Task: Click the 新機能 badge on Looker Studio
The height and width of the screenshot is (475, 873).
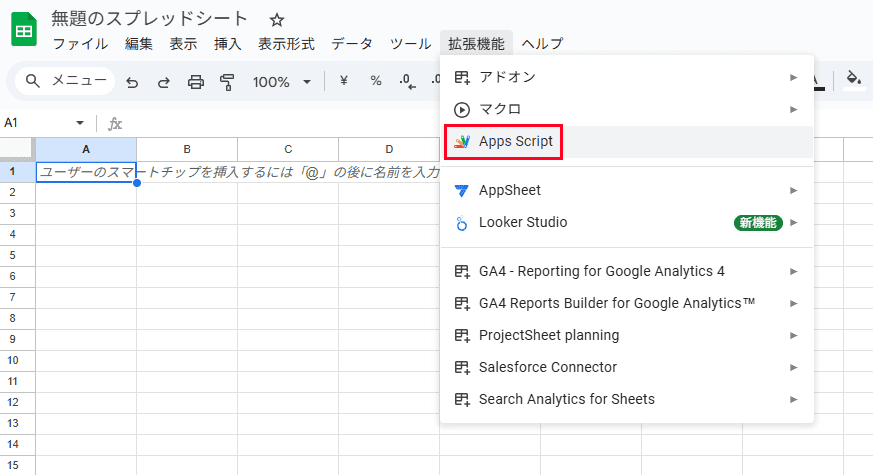Action: click(x=758, y=223)
